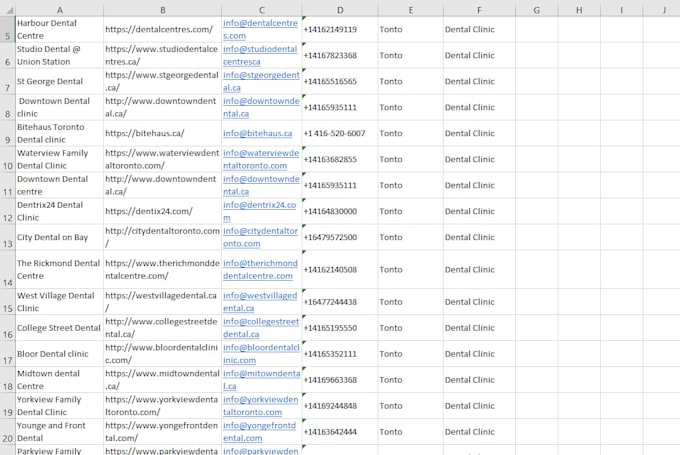The image size is (680, 455).
Task: Select phone cell +1 416-520-6007
Action: (x=340, y=134)
